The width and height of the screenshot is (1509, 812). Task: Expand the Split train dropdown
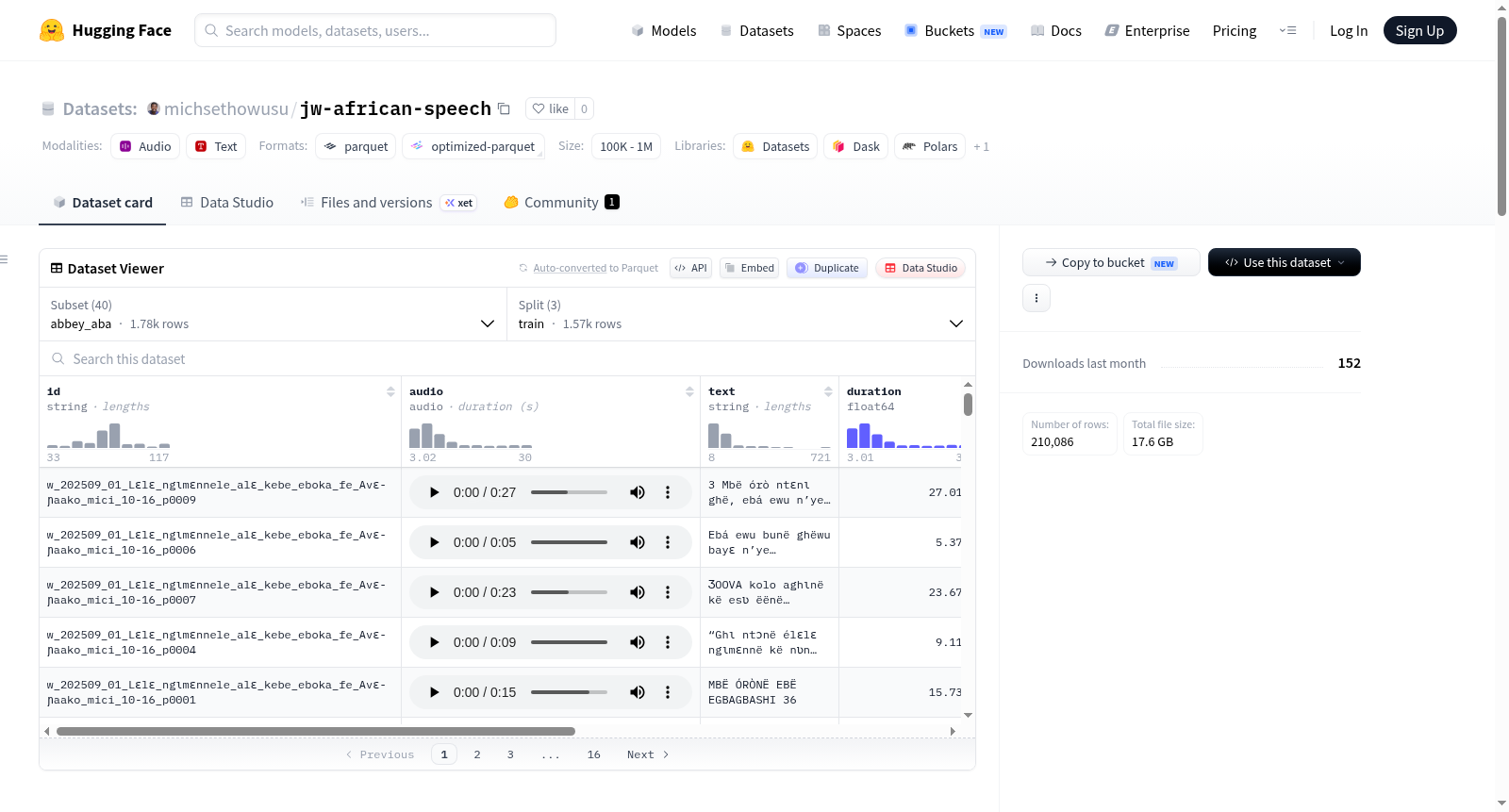click(741, 314)
